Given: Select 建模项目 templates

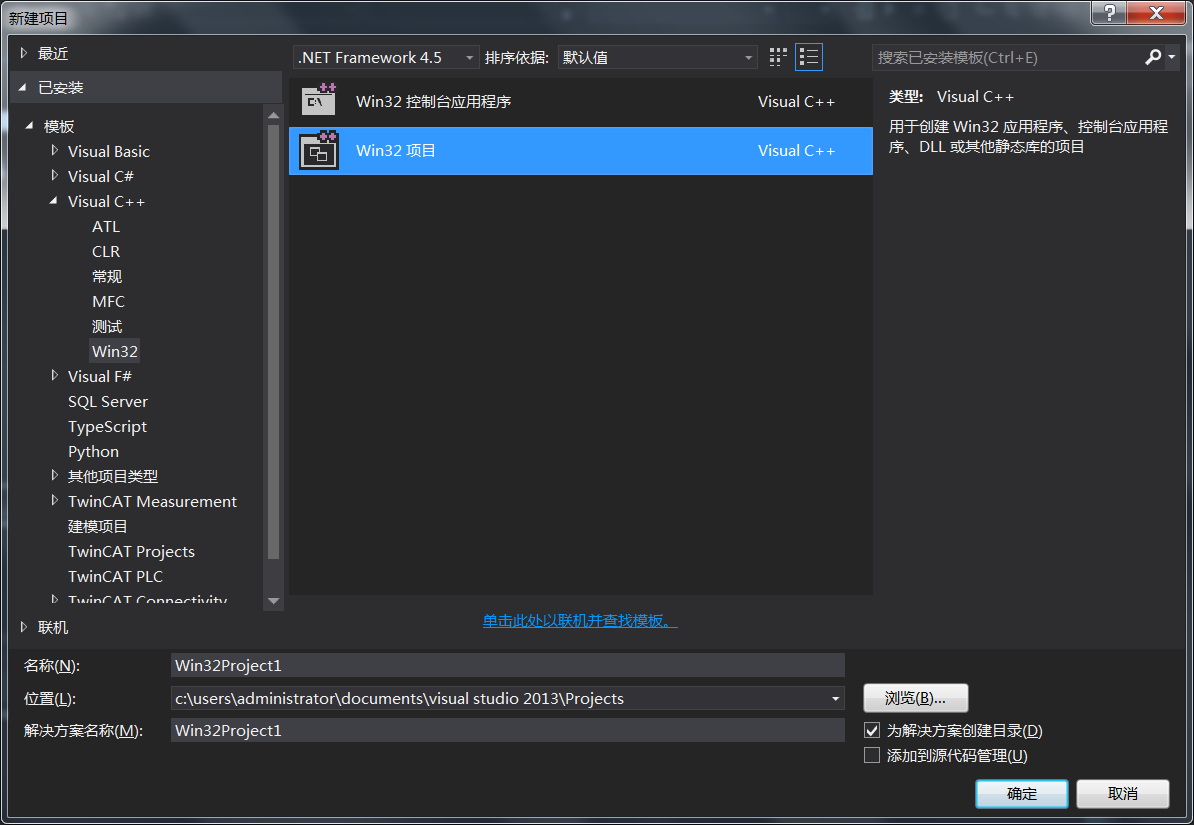Looking at the screenshot, I should (97, 526).
